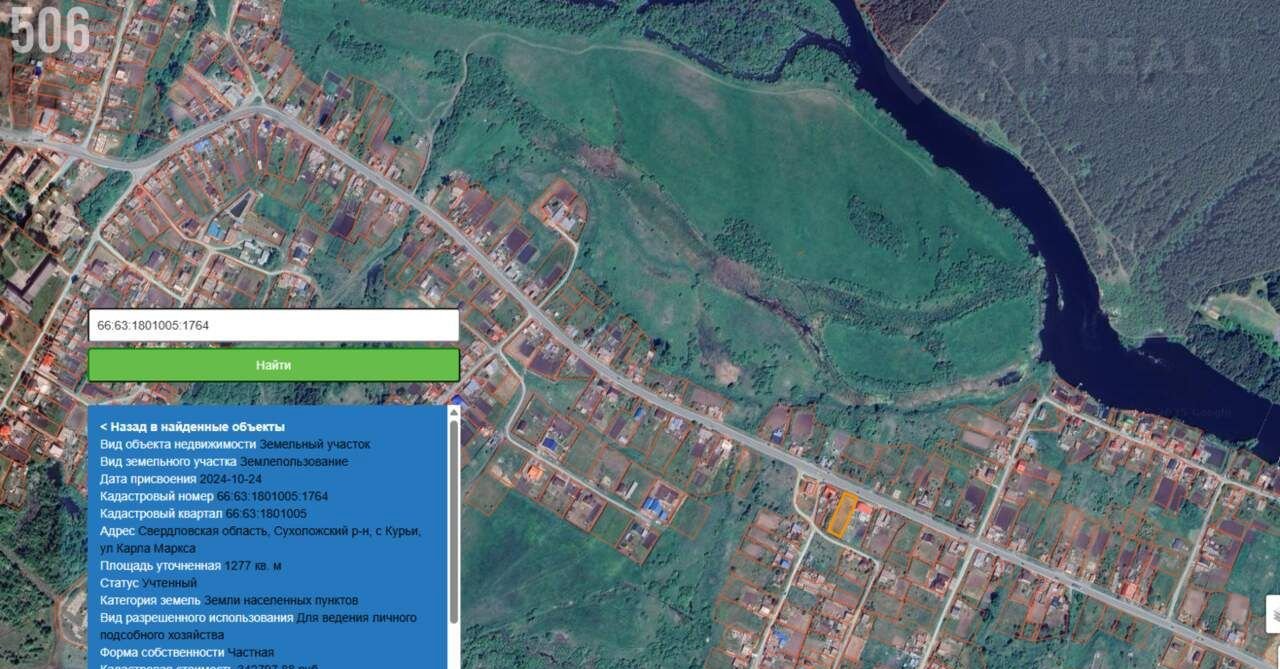Screen dimensions: 1280x669
Task: Go back via Назад в найденные объекты
Action: click(x=192, y=427)
